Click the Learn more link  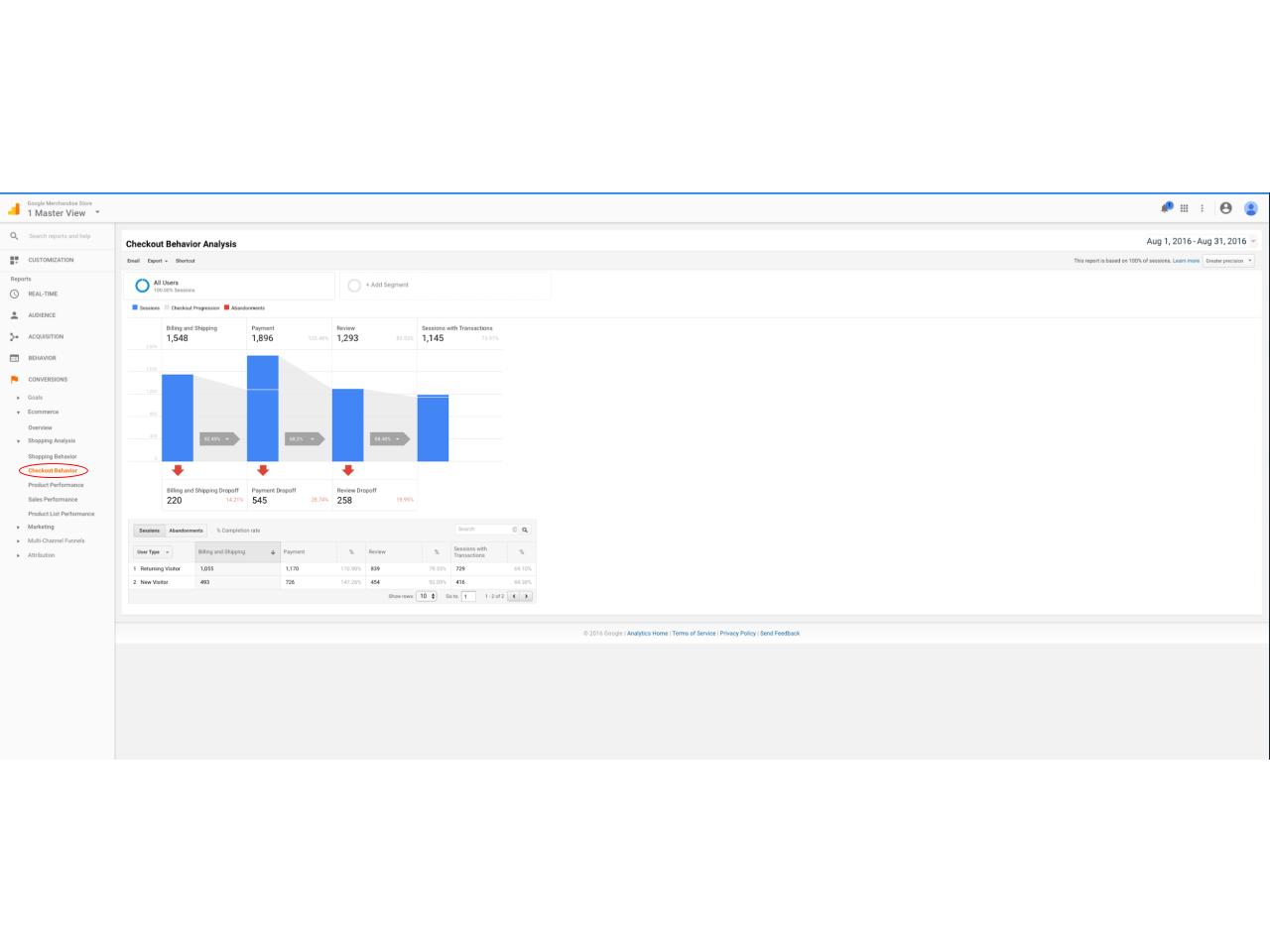(x=1186, y=261)
